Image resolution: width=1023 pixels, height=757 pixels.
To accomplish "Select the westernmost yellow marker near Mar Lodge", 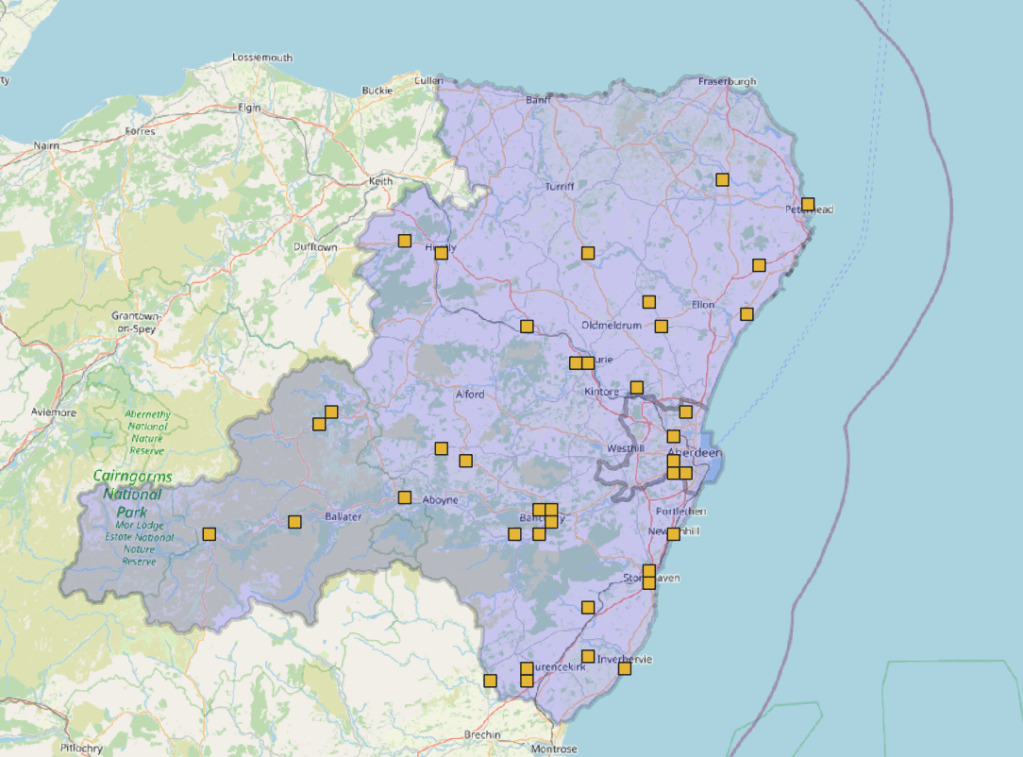I will tap(209, 534).
